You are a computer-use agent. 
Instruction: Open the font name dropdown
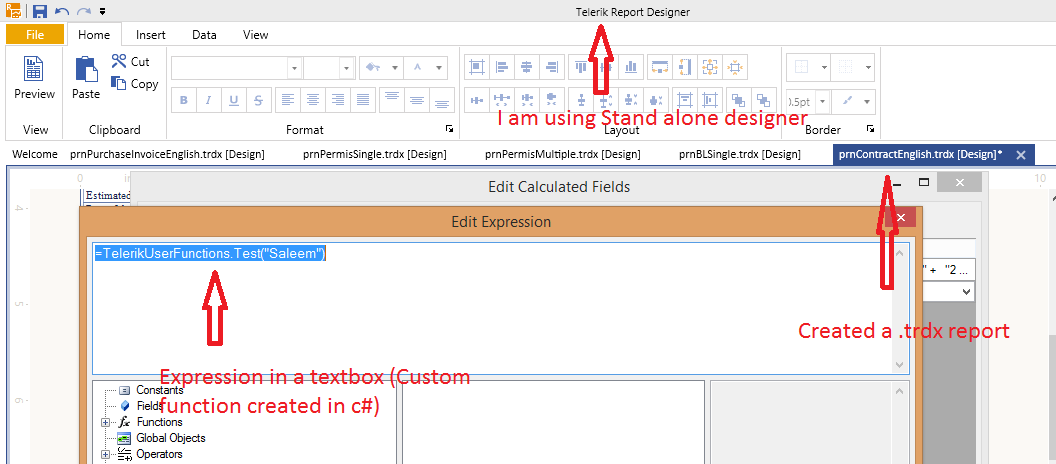tap(294, 67)
